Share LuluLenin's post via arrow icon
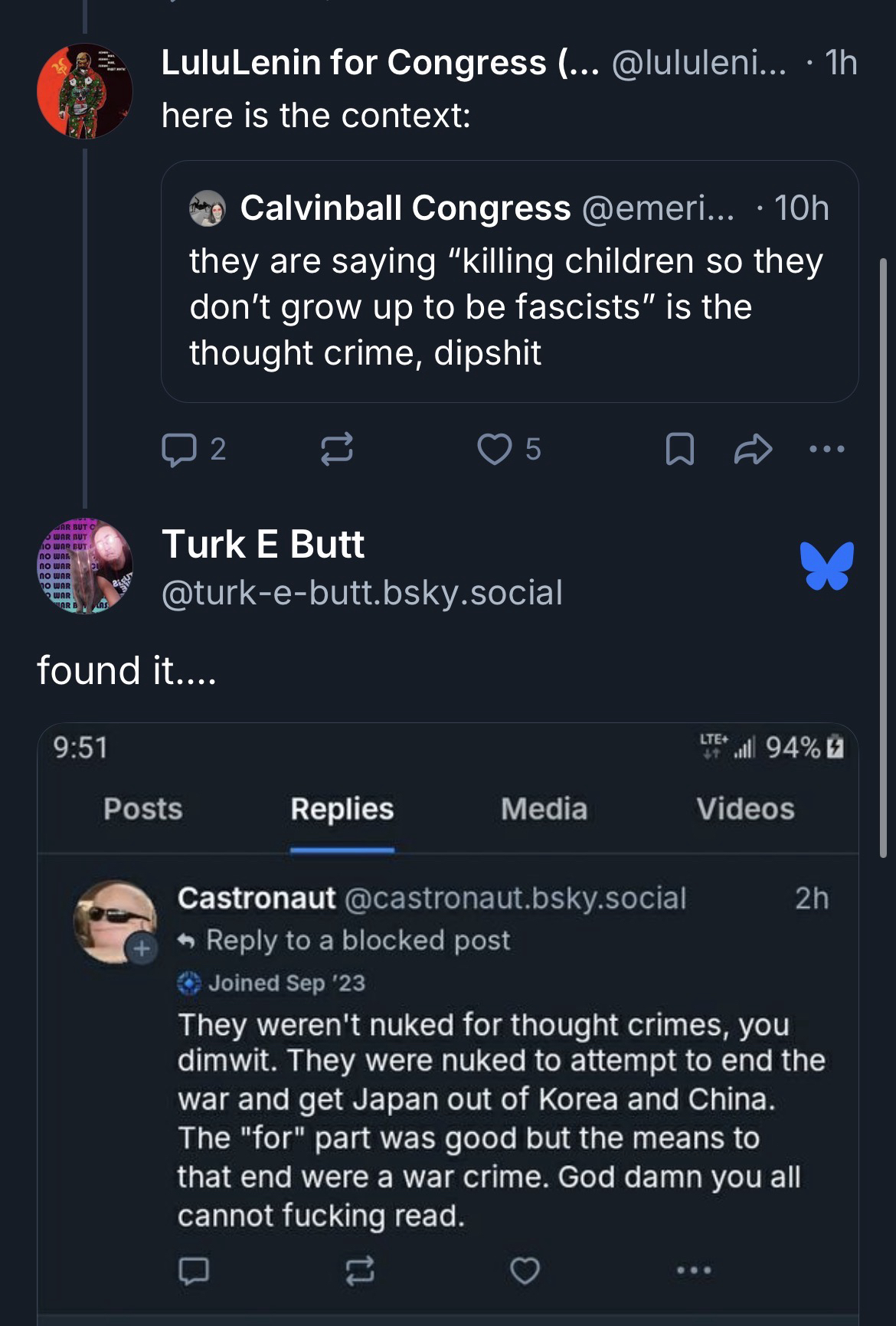 (x=753, y=450)
